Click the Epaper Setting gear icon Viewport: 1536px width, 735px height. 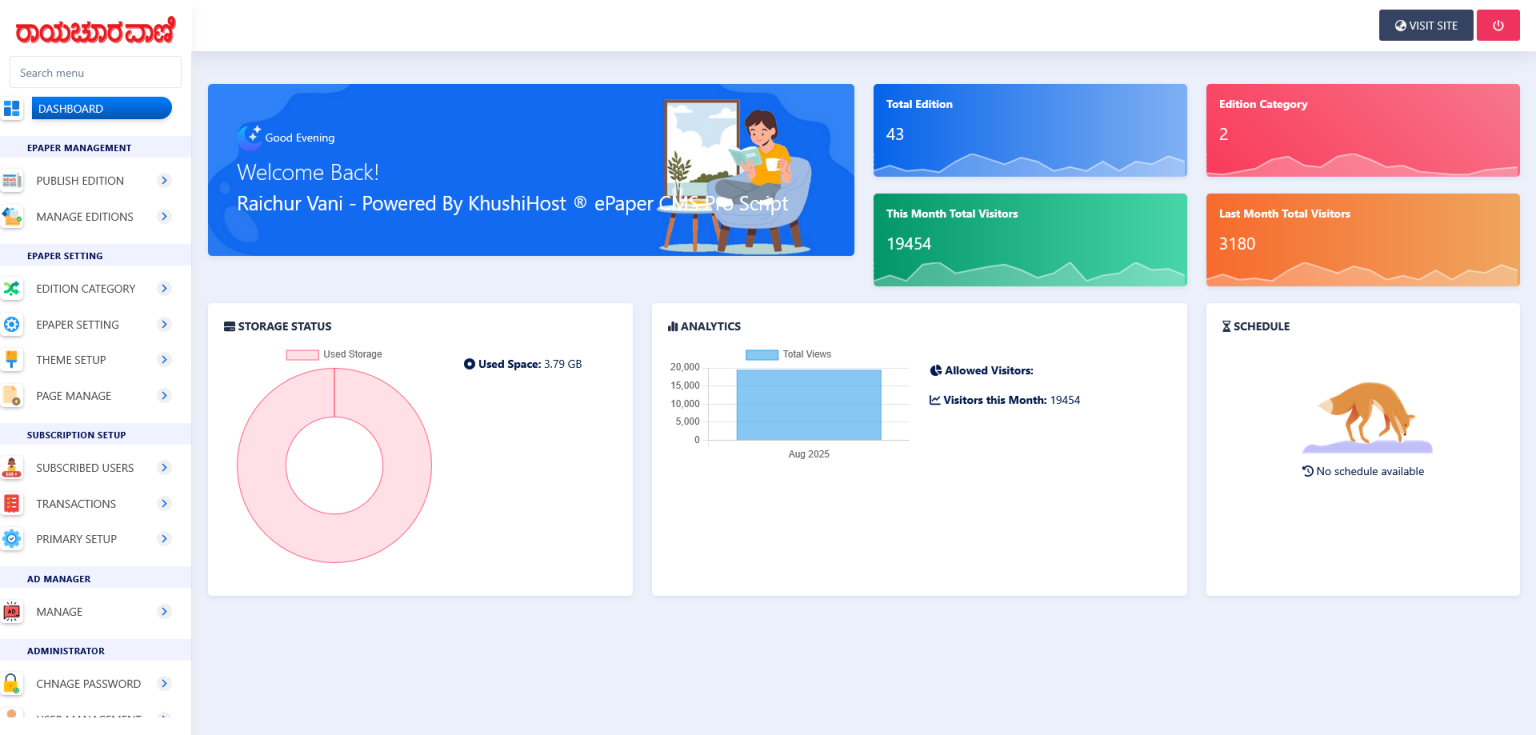pyautogui.click(x=12, y=325)
